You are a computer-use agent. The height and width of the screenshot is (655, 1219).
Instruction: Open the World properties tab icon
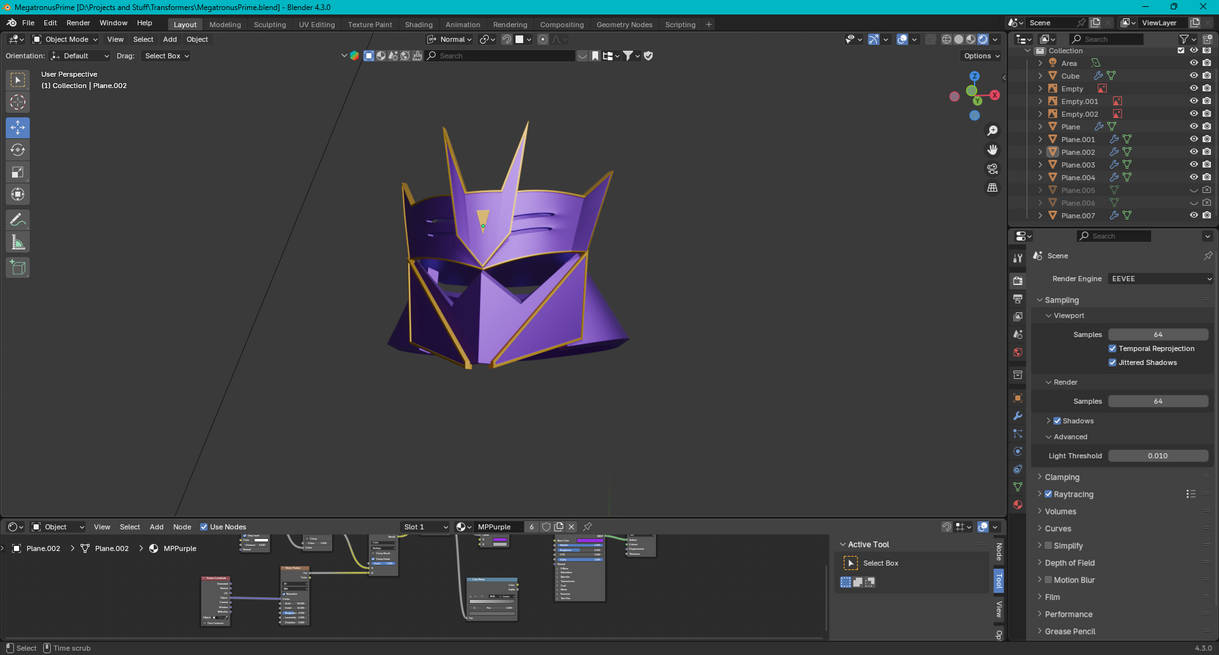pos(1018,353)
